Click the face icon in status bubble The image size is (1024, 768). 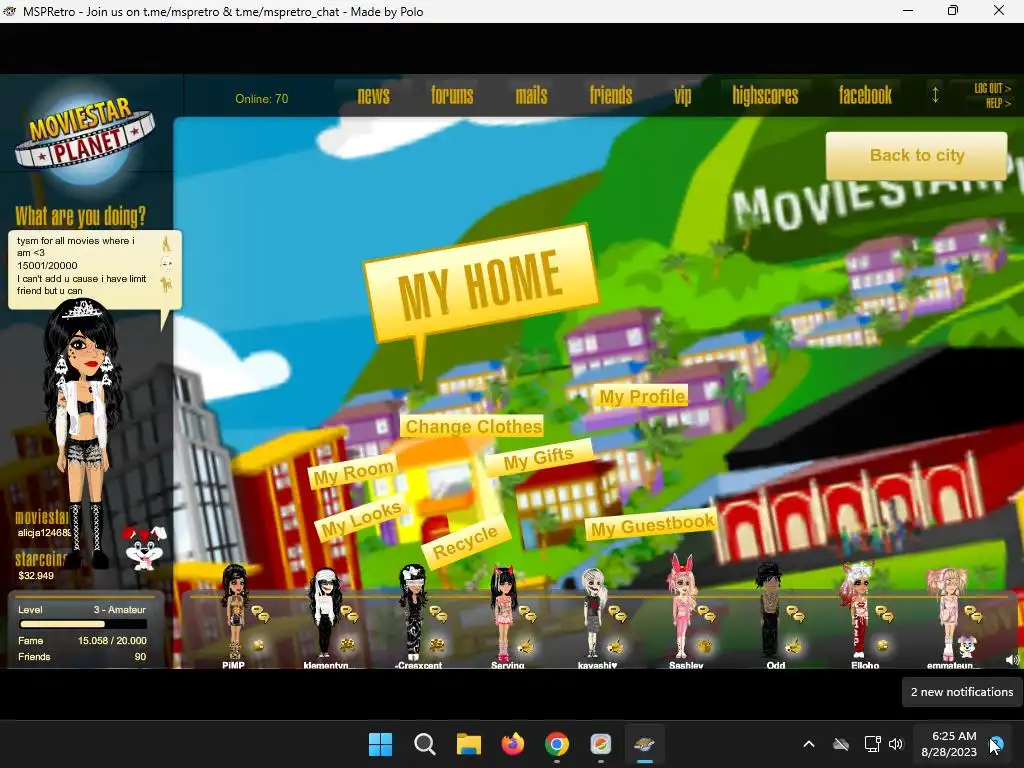pyautogui.click(x=167, y=264)
